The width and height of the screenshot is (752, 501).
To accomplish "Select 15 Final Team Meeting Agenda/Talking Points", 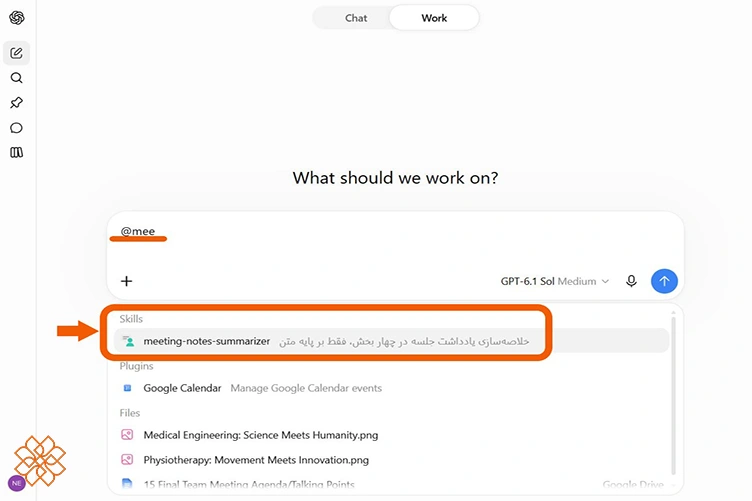I will 391,484.
